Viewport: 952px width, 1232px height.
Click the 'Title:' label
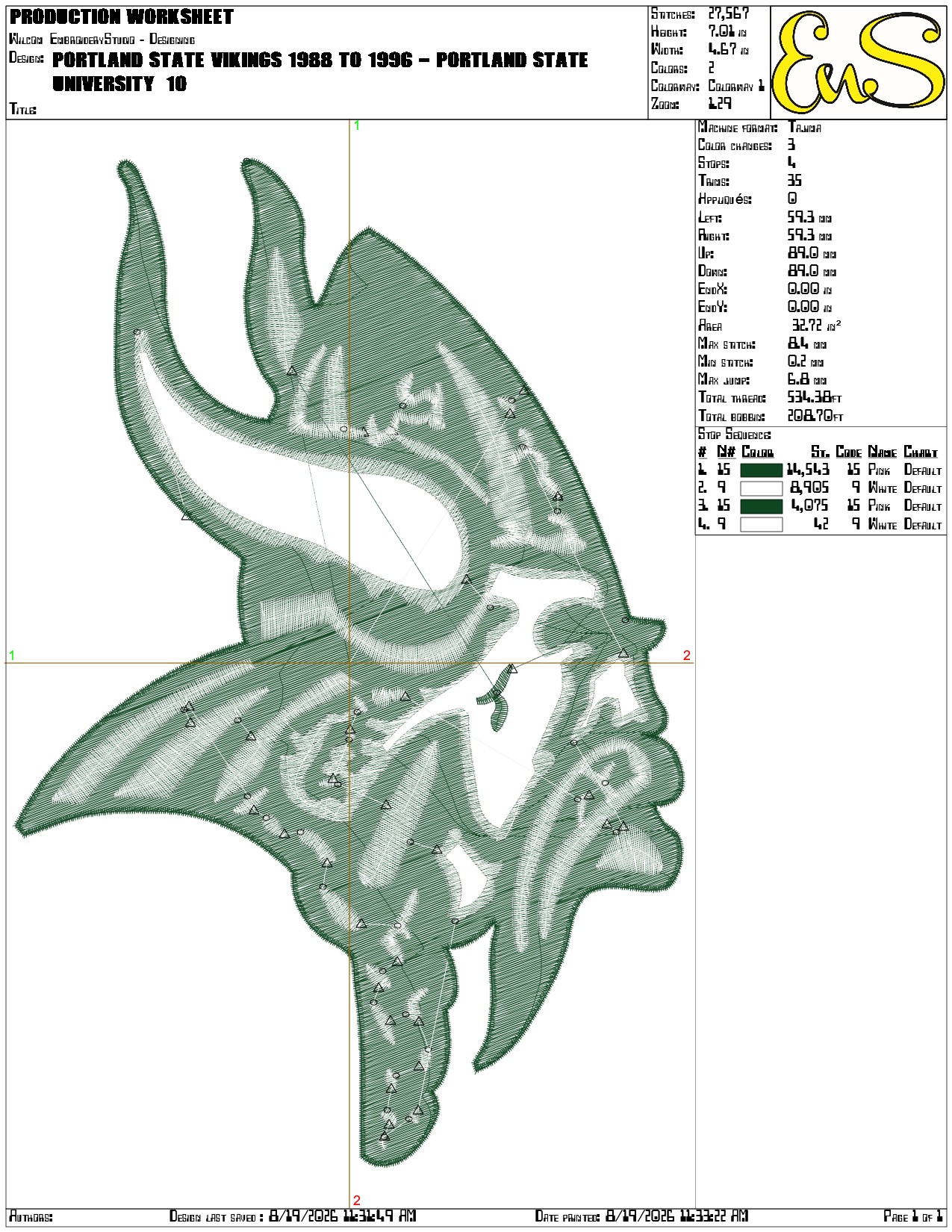pyautogui.click(x=23, y=109)
